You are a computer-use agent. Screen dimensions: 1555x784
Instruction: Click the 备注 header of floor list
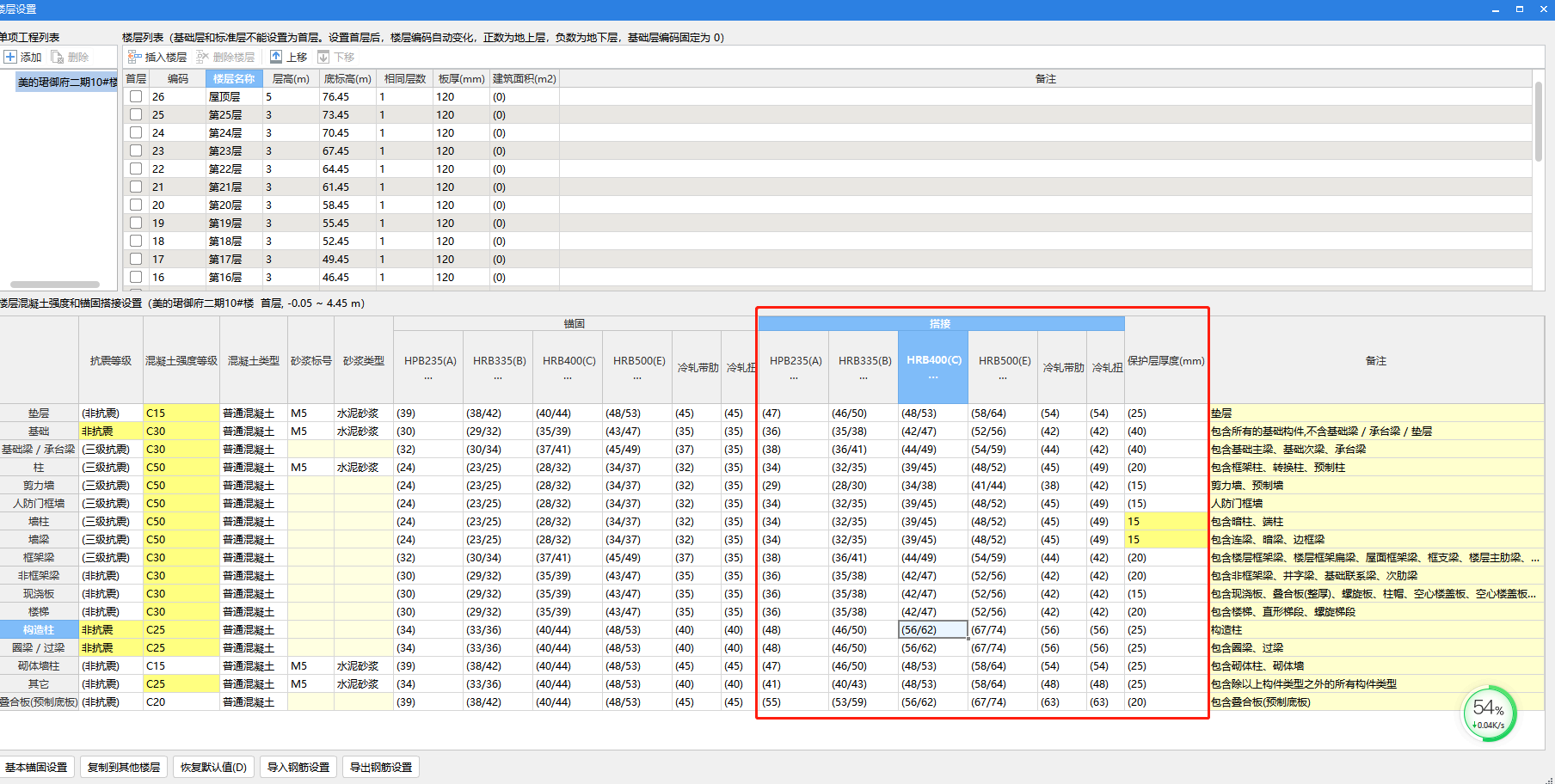(x=1045, y=78)
